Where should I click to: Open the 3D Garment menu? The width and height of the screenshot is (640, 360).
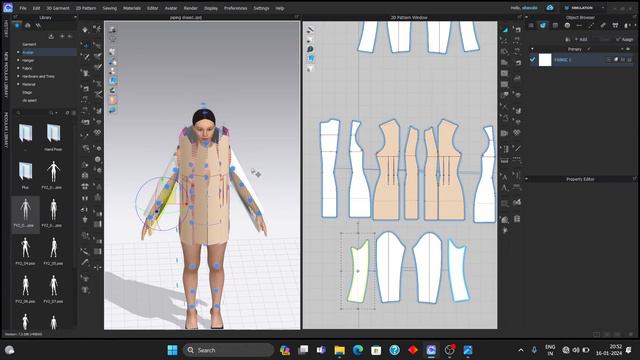58,8
